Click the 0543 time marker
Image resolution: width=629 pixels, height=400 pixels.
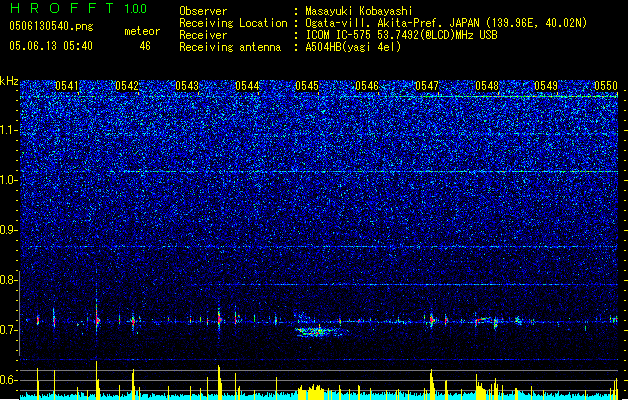187,86
